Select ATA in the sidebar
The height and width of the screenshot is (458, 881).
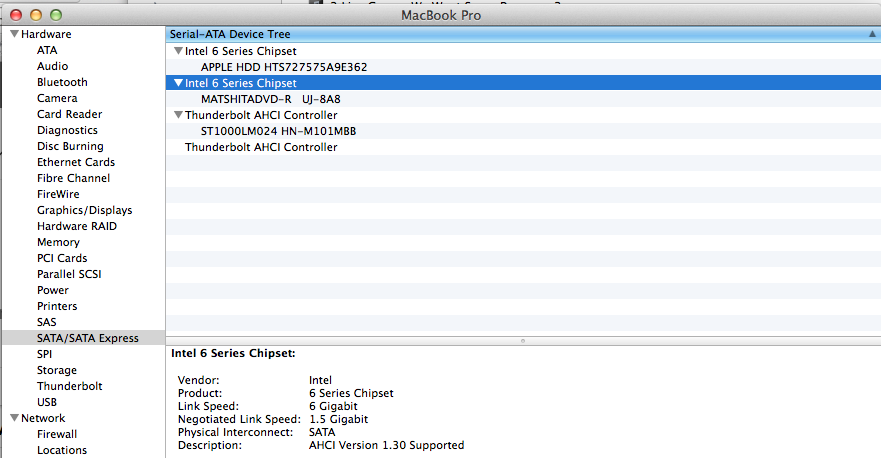[x=47, y=50]
